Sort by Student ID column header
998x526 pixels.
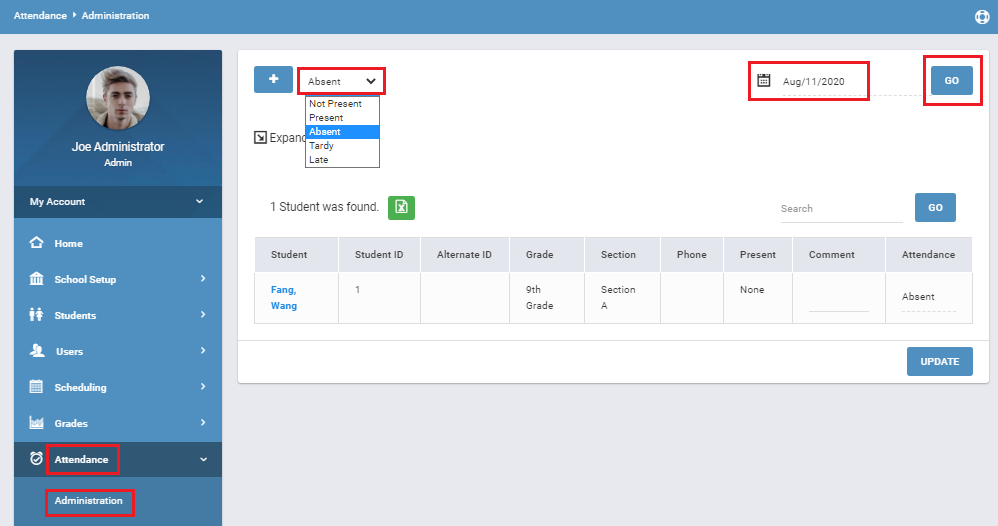pyautogui.click(x=379, y=255)
